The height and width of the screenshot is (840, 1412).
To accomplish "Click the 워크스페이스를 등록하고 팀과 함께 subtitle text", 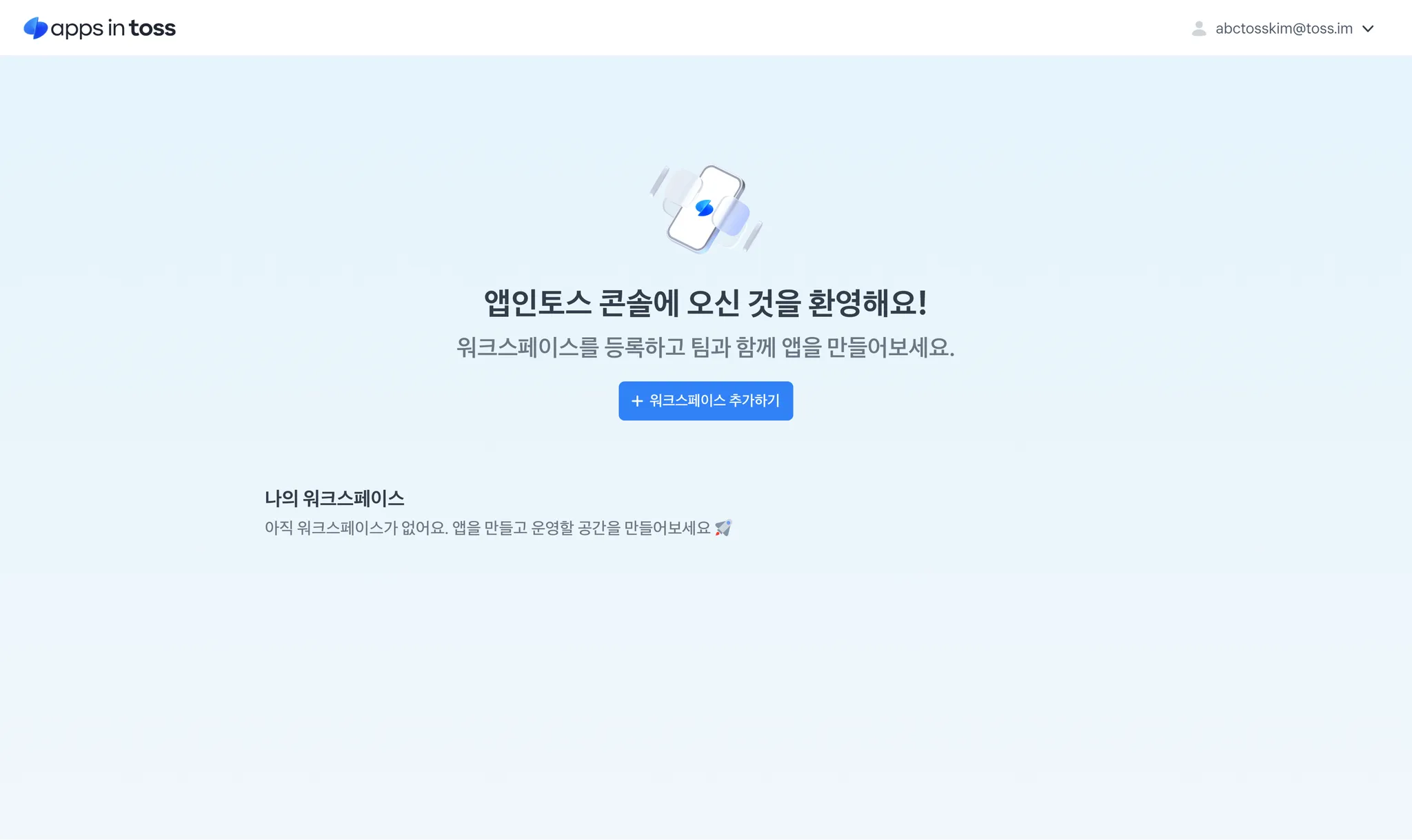I will pyautogui.click(x=705, y=347).
